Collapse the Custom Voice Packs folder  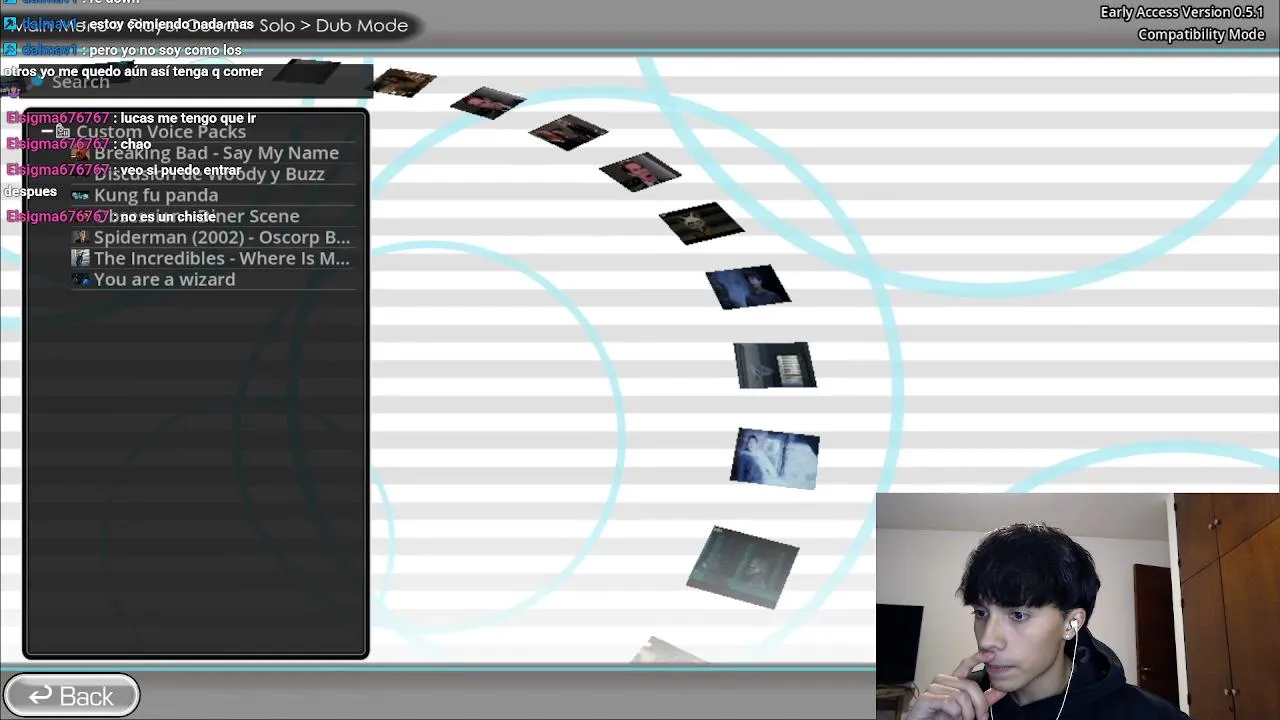(x=47, y=132)
